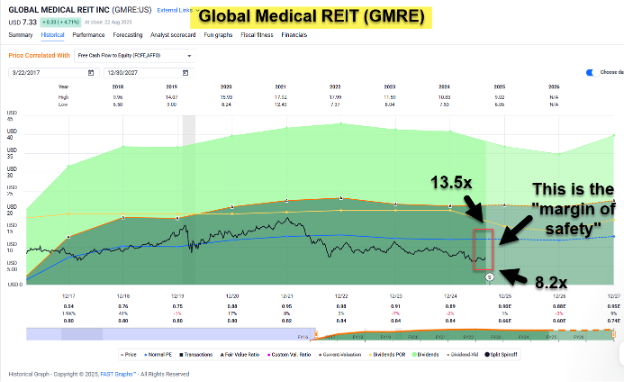Open the Summary tab
The height and width of the screenshot is (382, 624).
21,35
